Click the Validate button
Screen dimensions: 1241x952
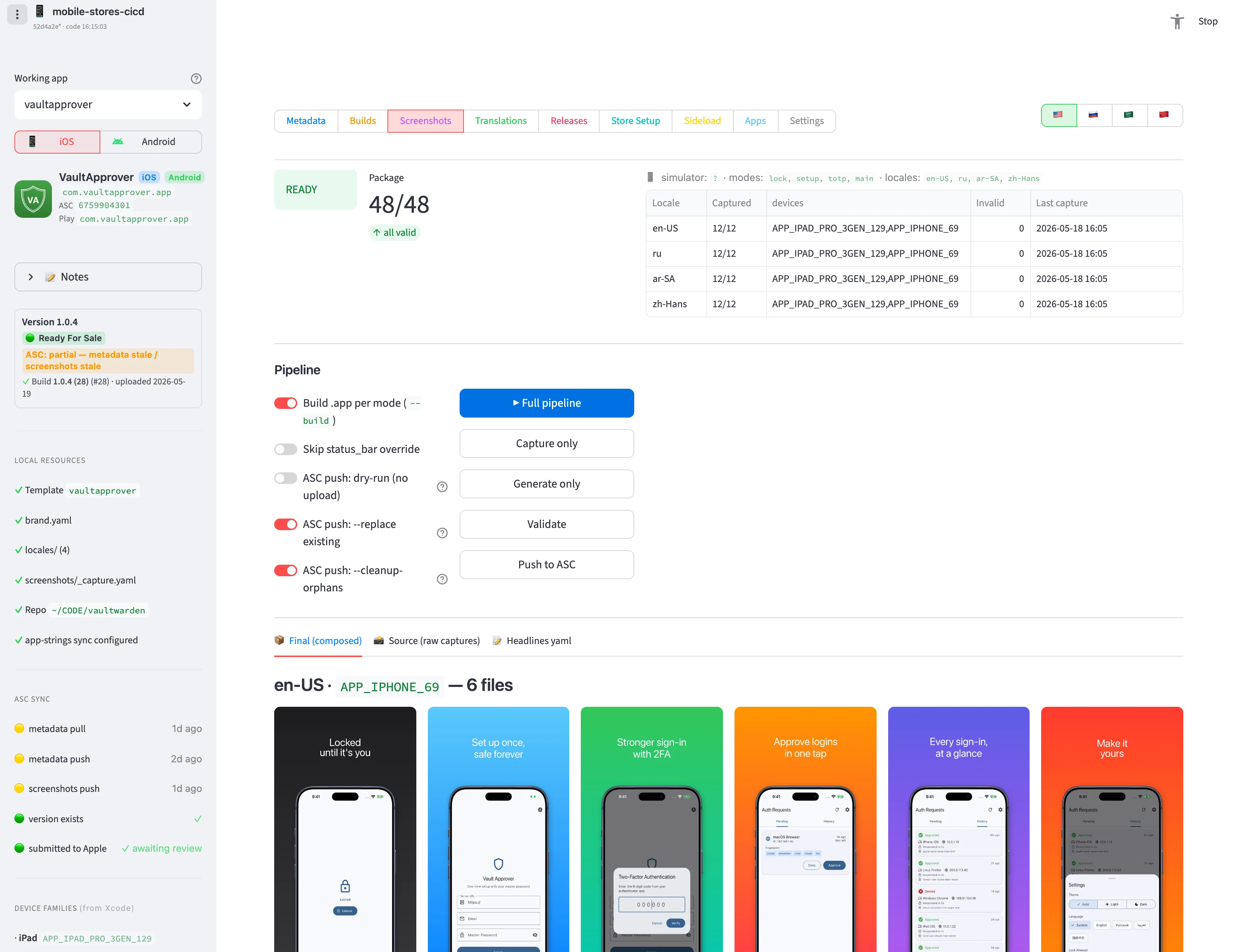coord(547,524)
